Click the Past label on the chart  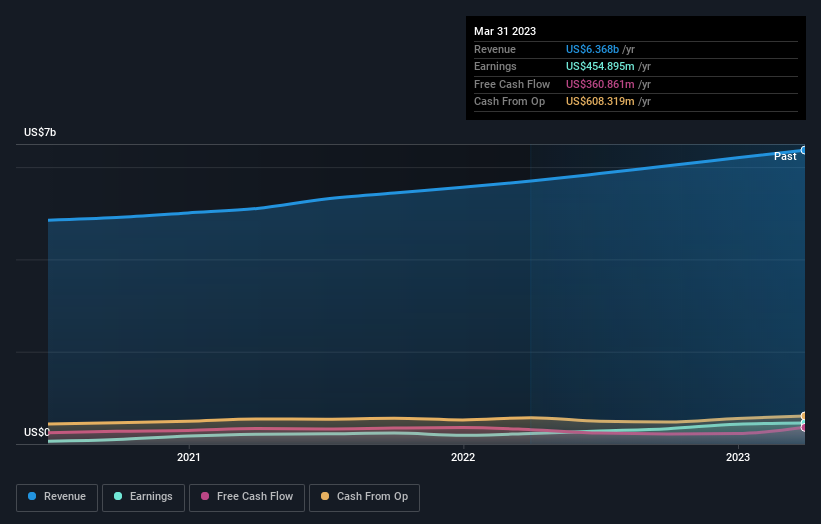[785, 157]
